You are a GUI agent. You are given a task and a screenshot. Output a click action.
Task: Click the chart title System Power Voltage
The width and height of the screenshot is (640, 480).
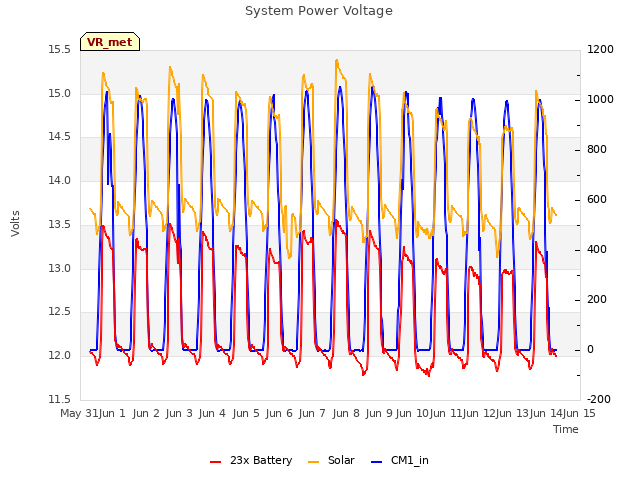[x=319, y=11]
